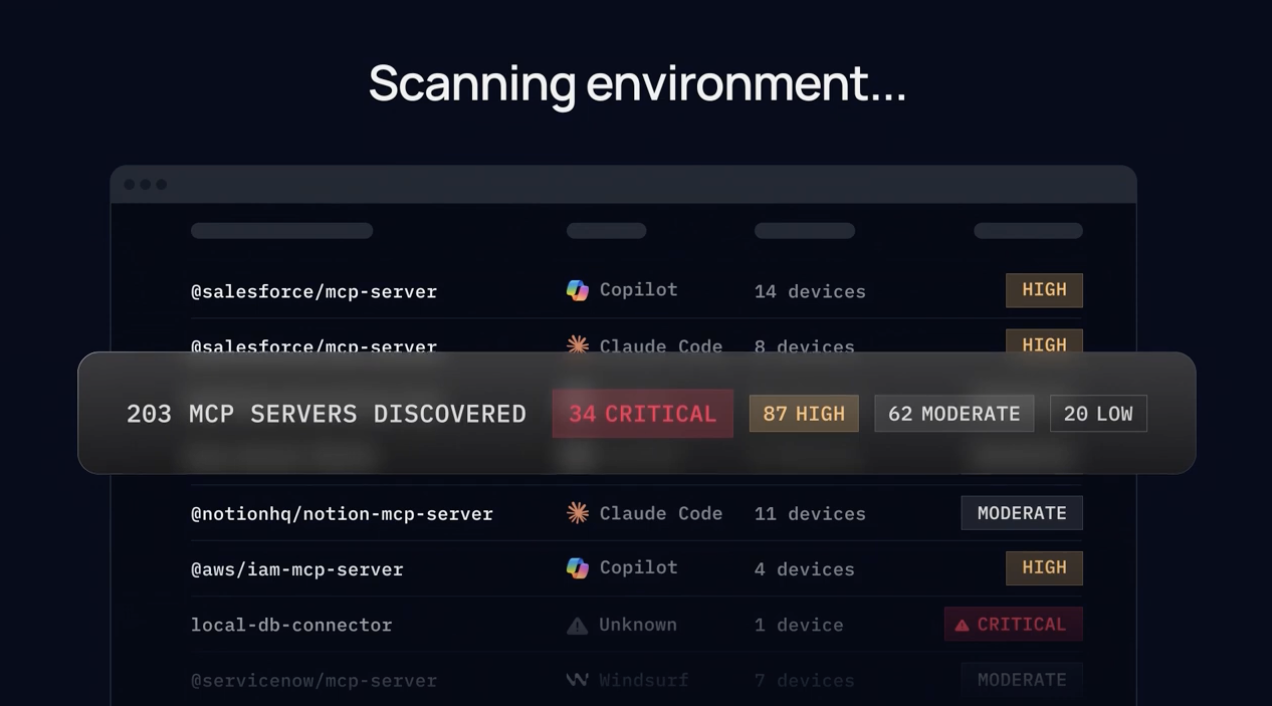Image resolution: width=1272 pixels, height=706 pixels.
Task: Click the "11 devices" cell
Action: [x=810, y=514]
